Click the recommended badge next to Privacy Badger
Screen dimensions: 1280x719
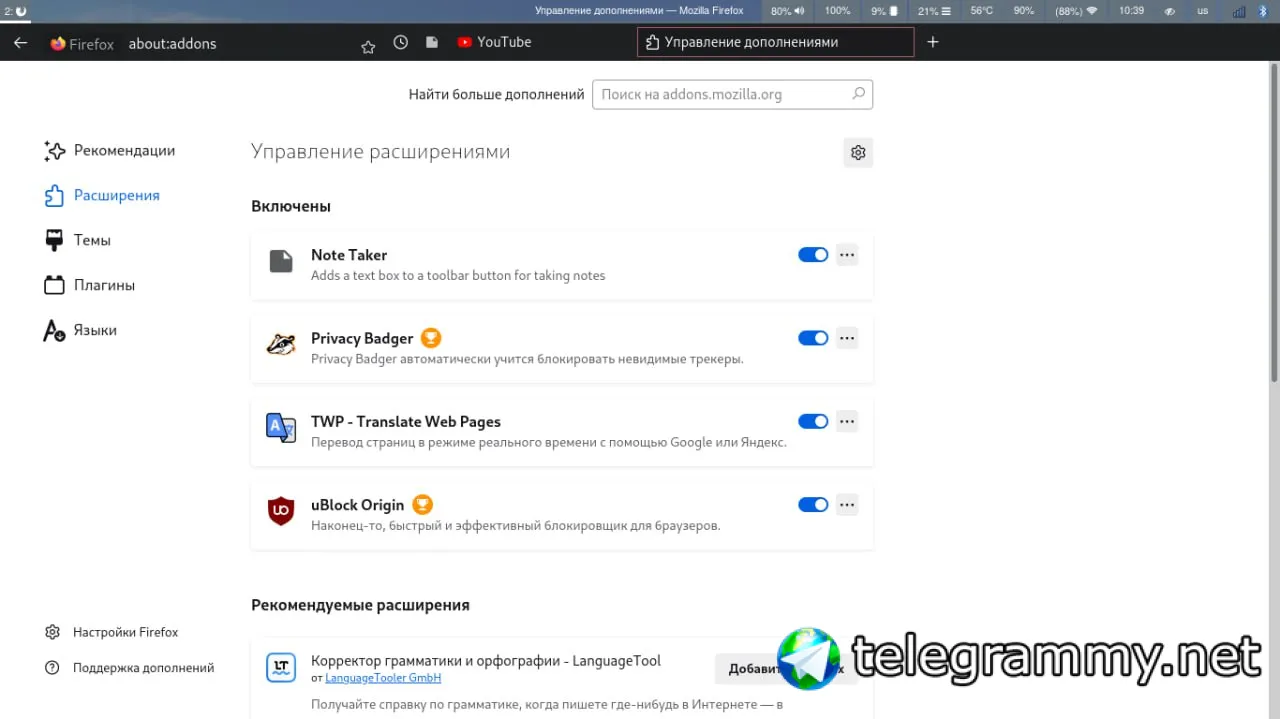click(x=430, y=338)
